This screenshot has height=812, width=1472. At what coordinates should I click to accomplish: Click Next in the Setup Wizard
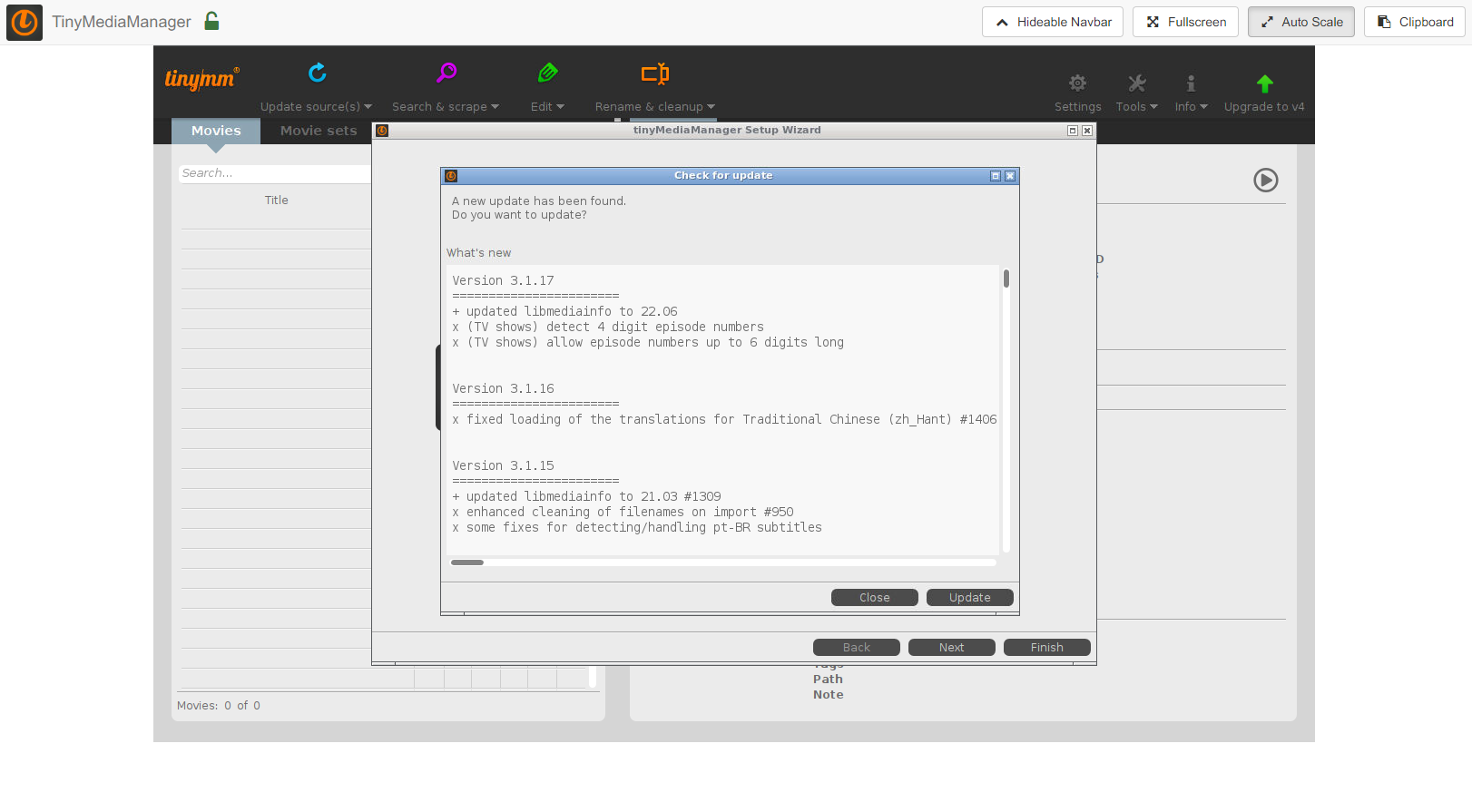(951, 648)
